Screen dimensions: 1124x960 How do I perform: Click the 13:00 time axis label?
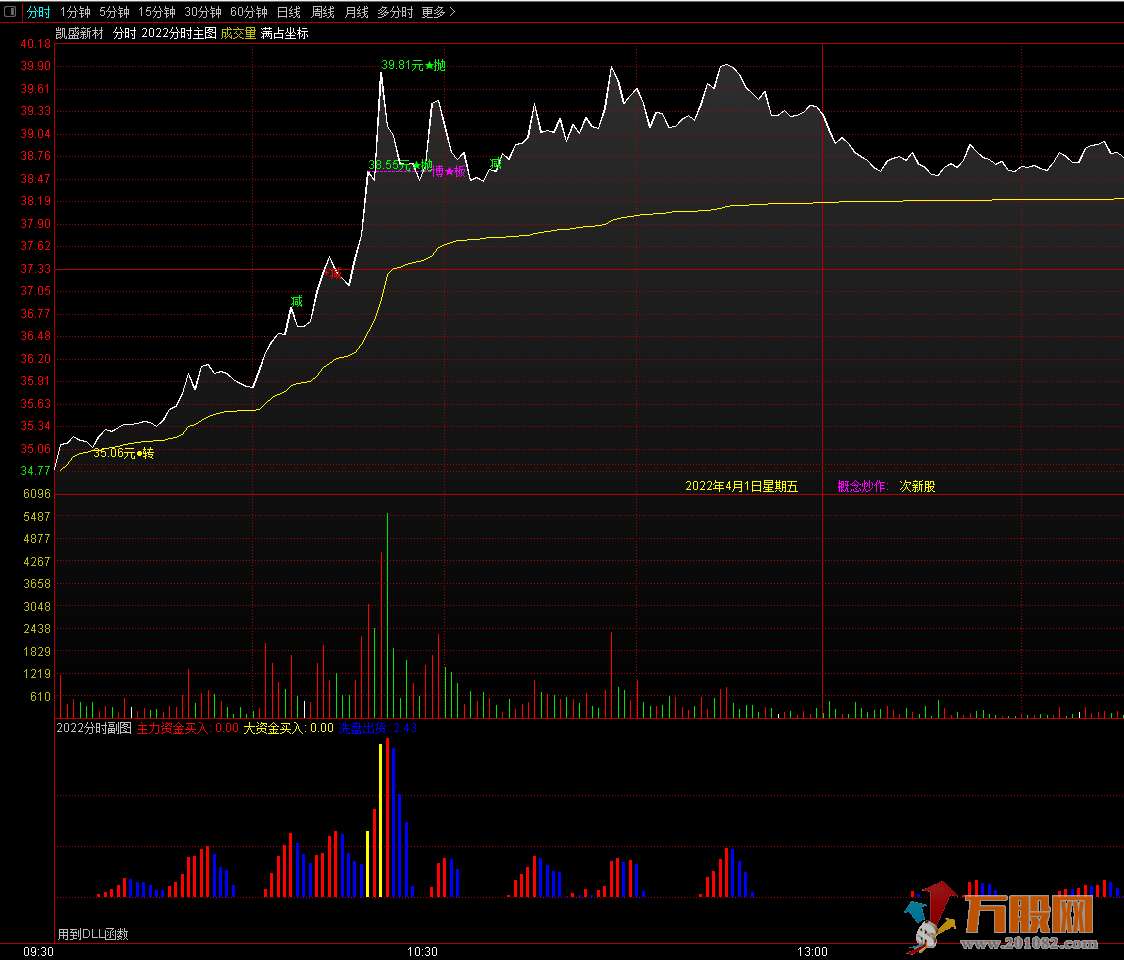[812, 951]
